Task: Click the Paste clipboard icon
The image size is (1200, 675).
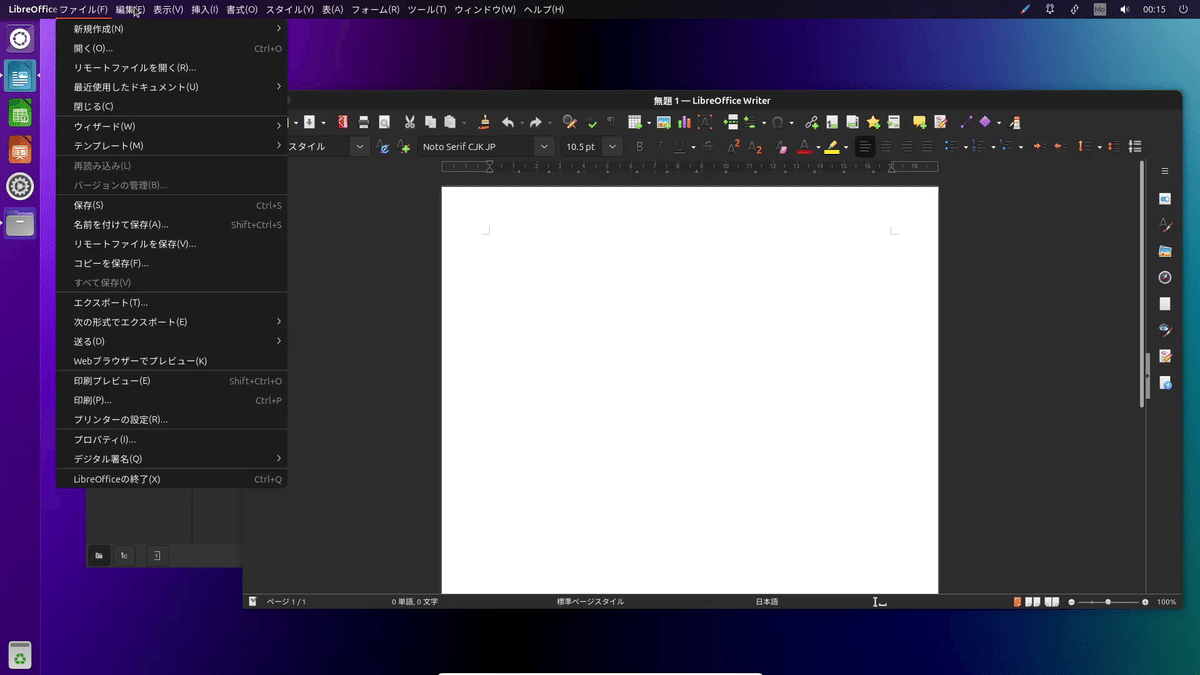Action: tap(450, 122)
